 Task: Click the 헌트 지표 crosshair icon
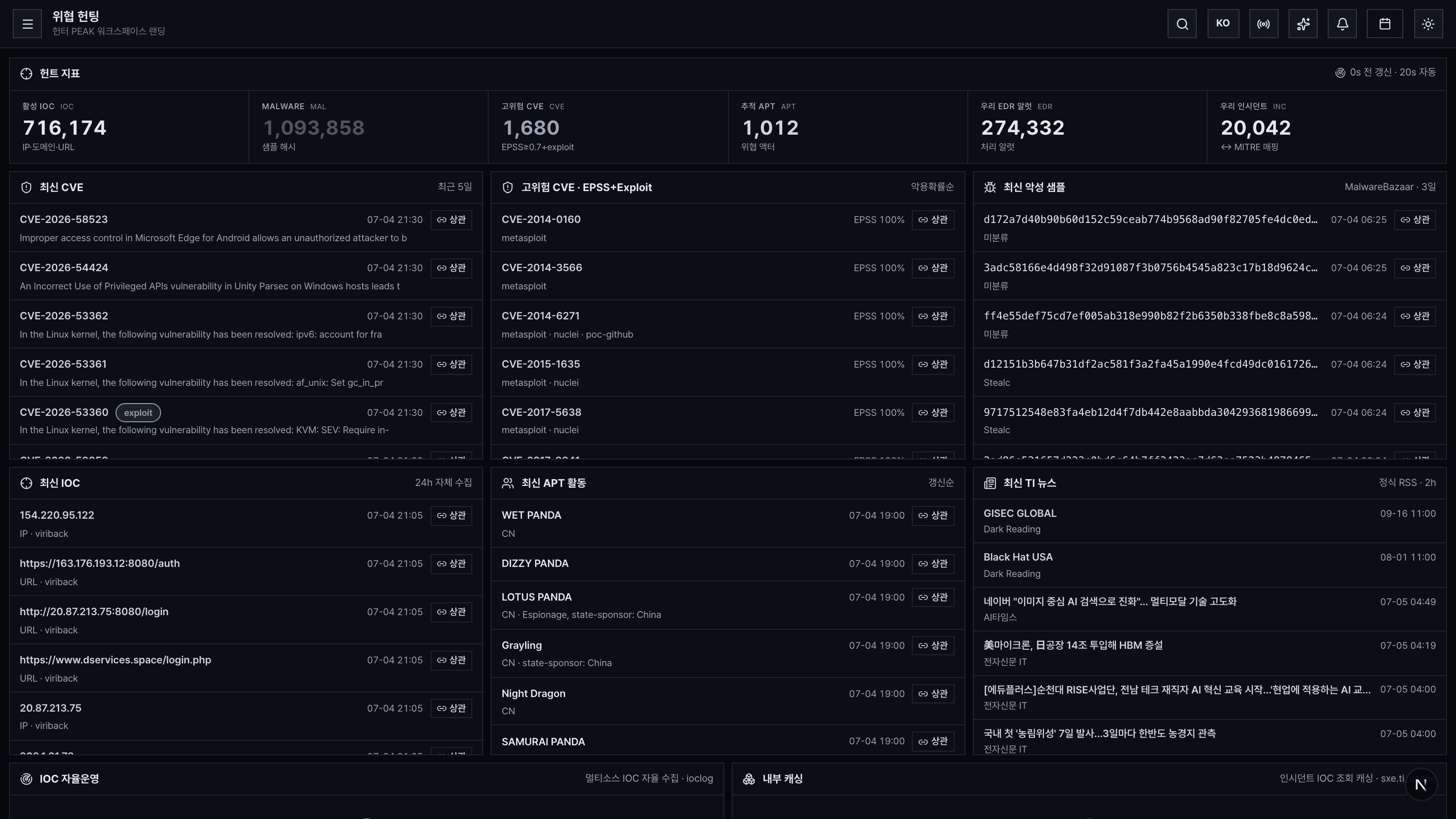26,73
